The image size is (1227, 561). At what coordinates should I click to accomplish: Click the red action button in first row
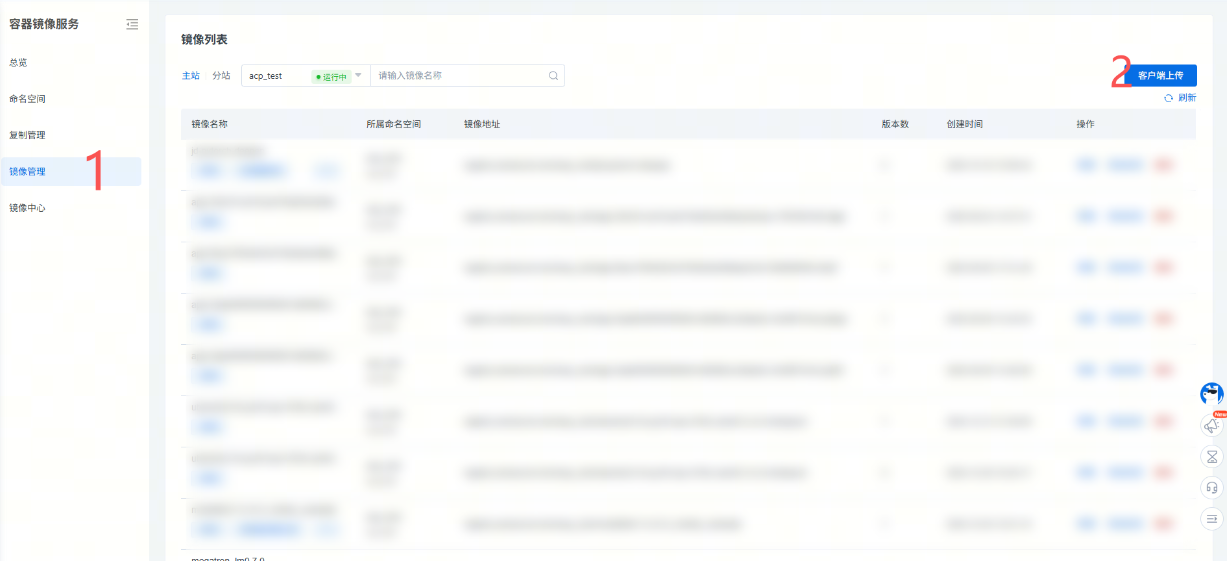click(1164, 165)
